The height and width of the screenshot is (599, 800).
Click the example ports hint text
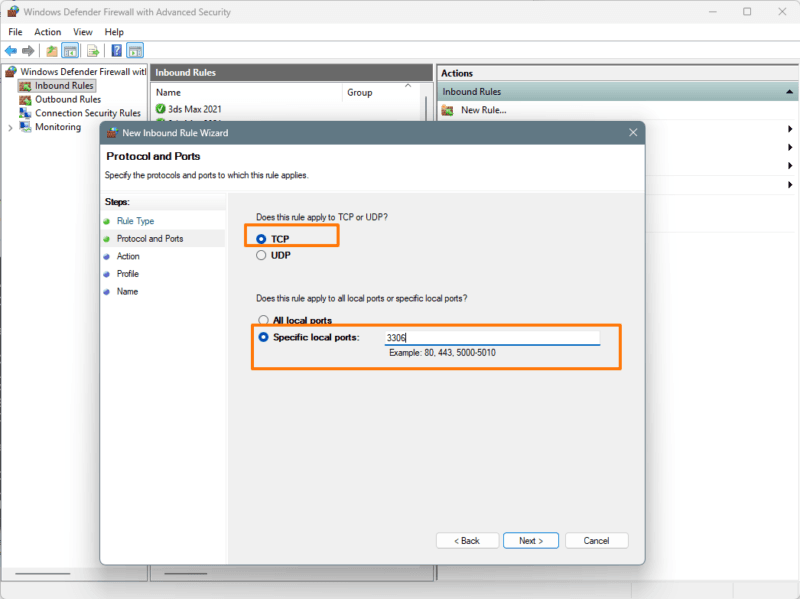pos(442,353)
